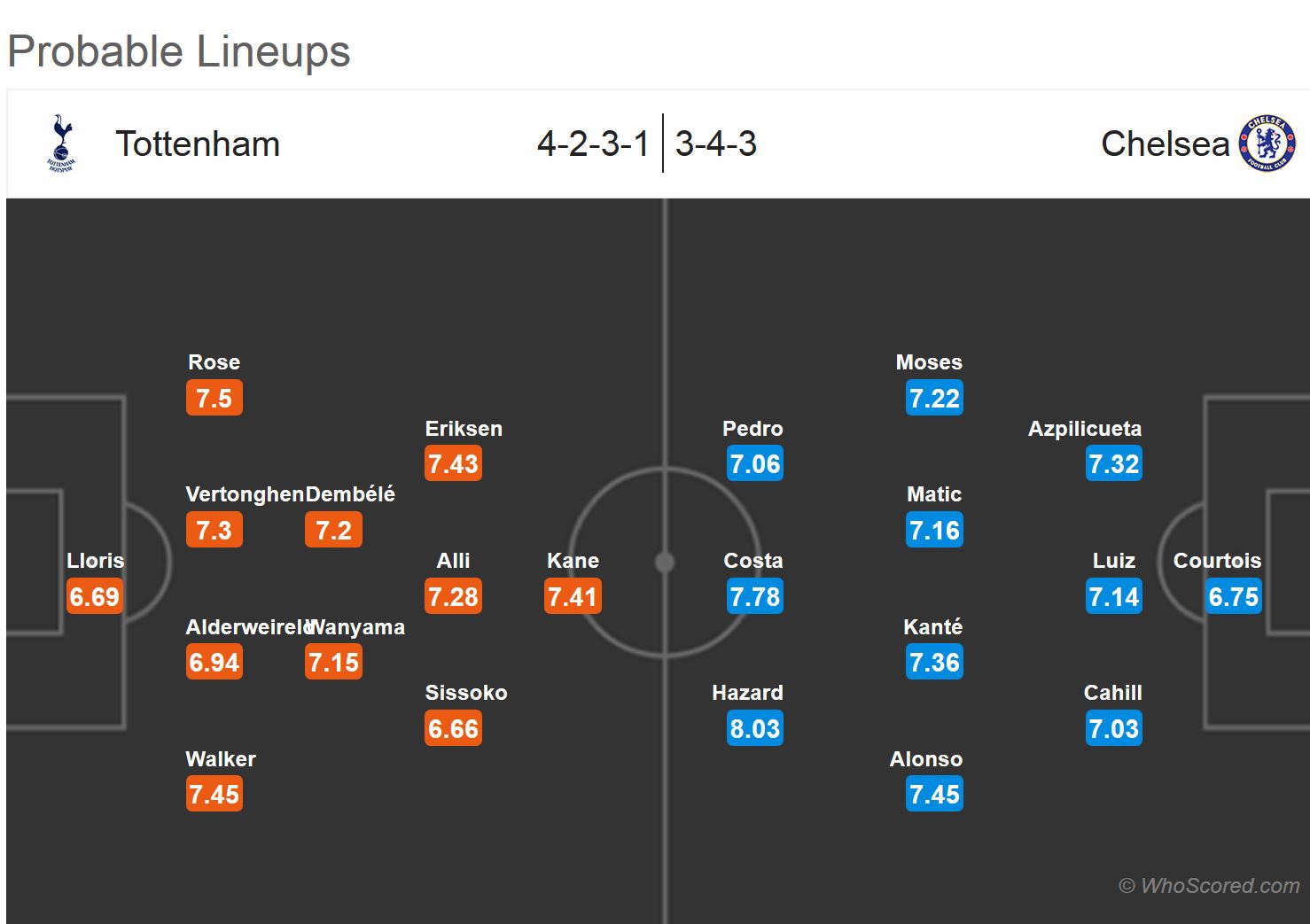
Task: Select the Rose player name
Action: [x=214, y=362]
